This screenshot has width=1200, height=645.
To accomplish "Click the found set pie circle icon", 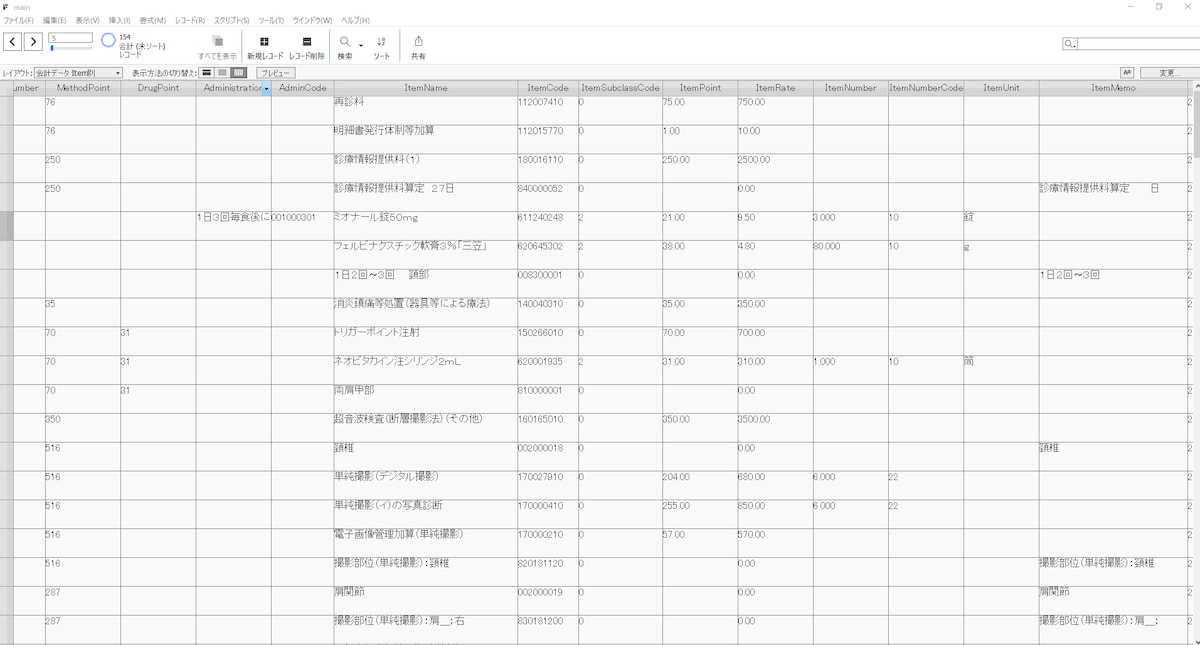I will pyautogui.click(x=108, y=41).
